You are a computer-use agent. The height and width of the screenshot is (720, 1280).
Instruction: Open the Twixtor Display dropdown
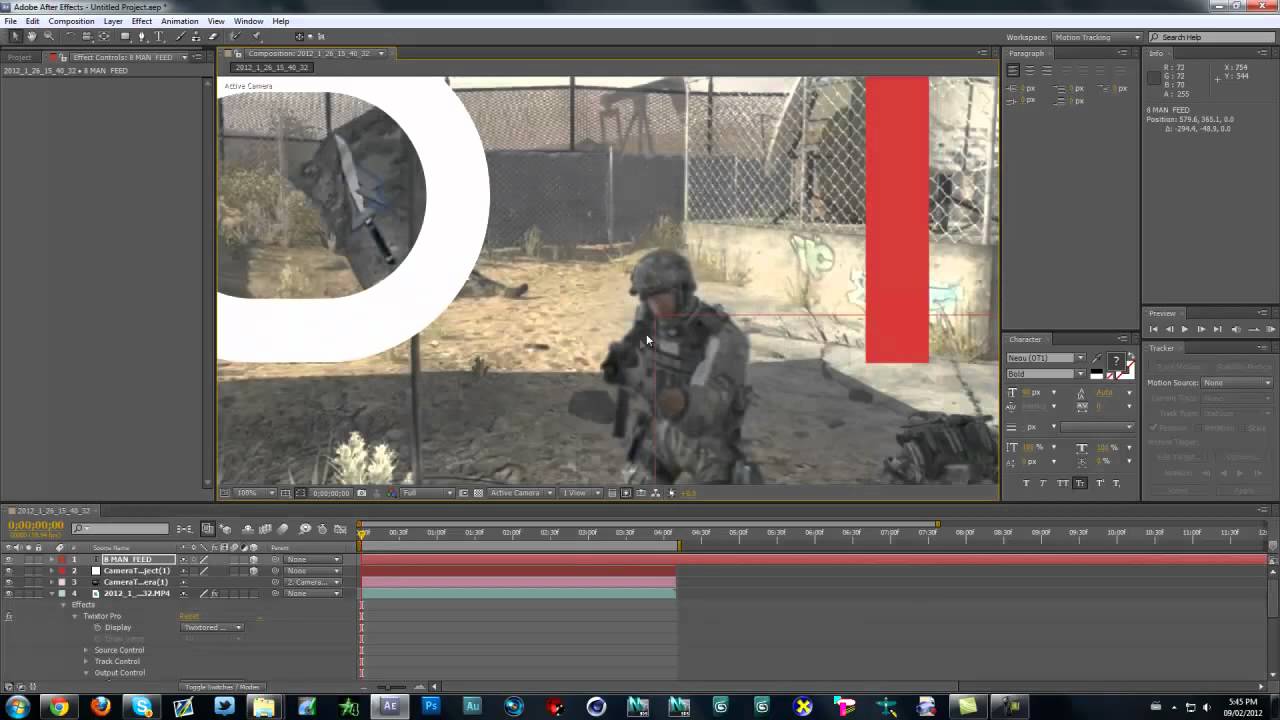pyautogui.click(x=211, y=627)
